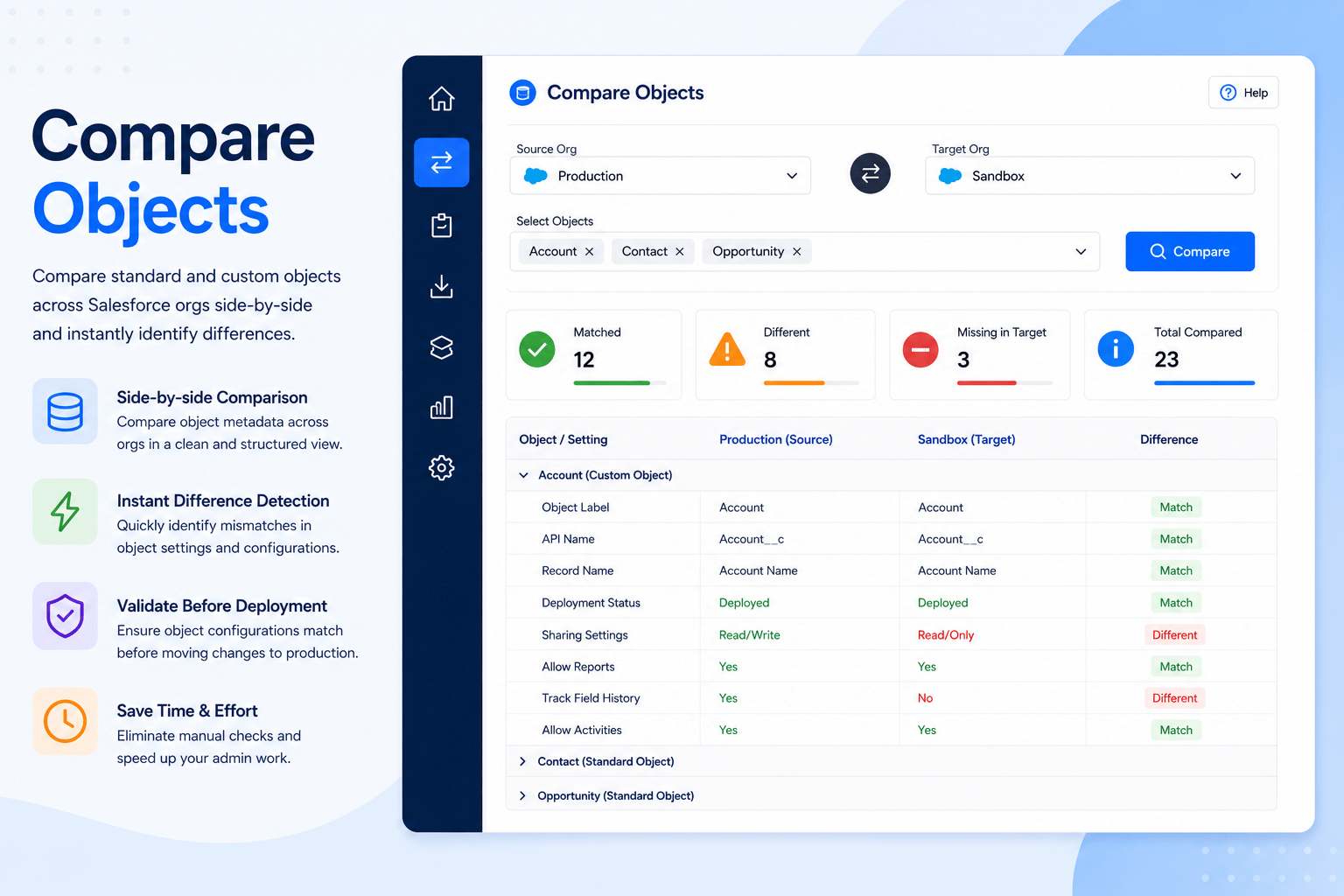
Task: Click the green checkmark icon on the Matched card
Action: (x=536, y=349)
